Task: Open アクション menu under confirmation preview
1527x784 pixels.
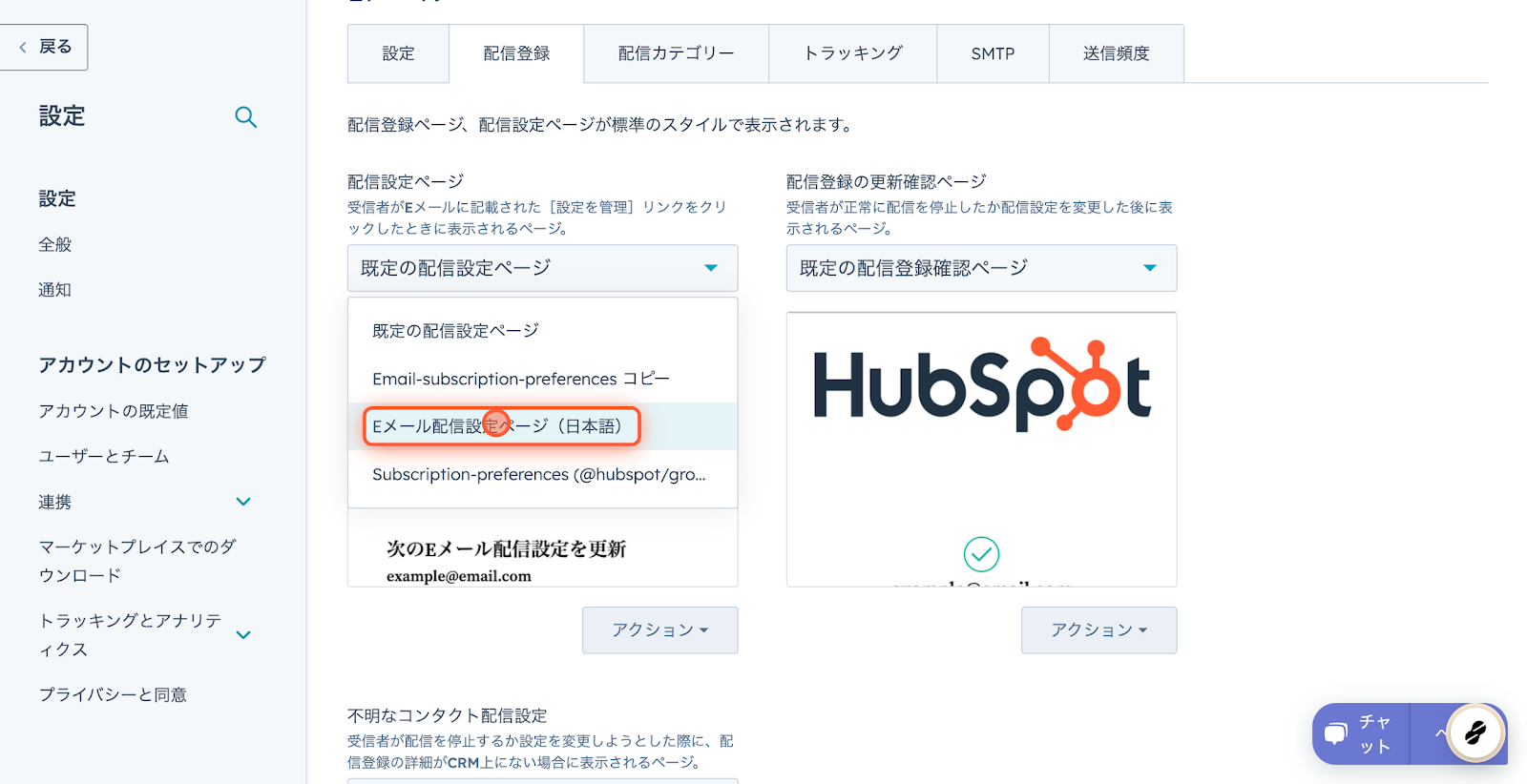Action: [x=1098, y=630]
